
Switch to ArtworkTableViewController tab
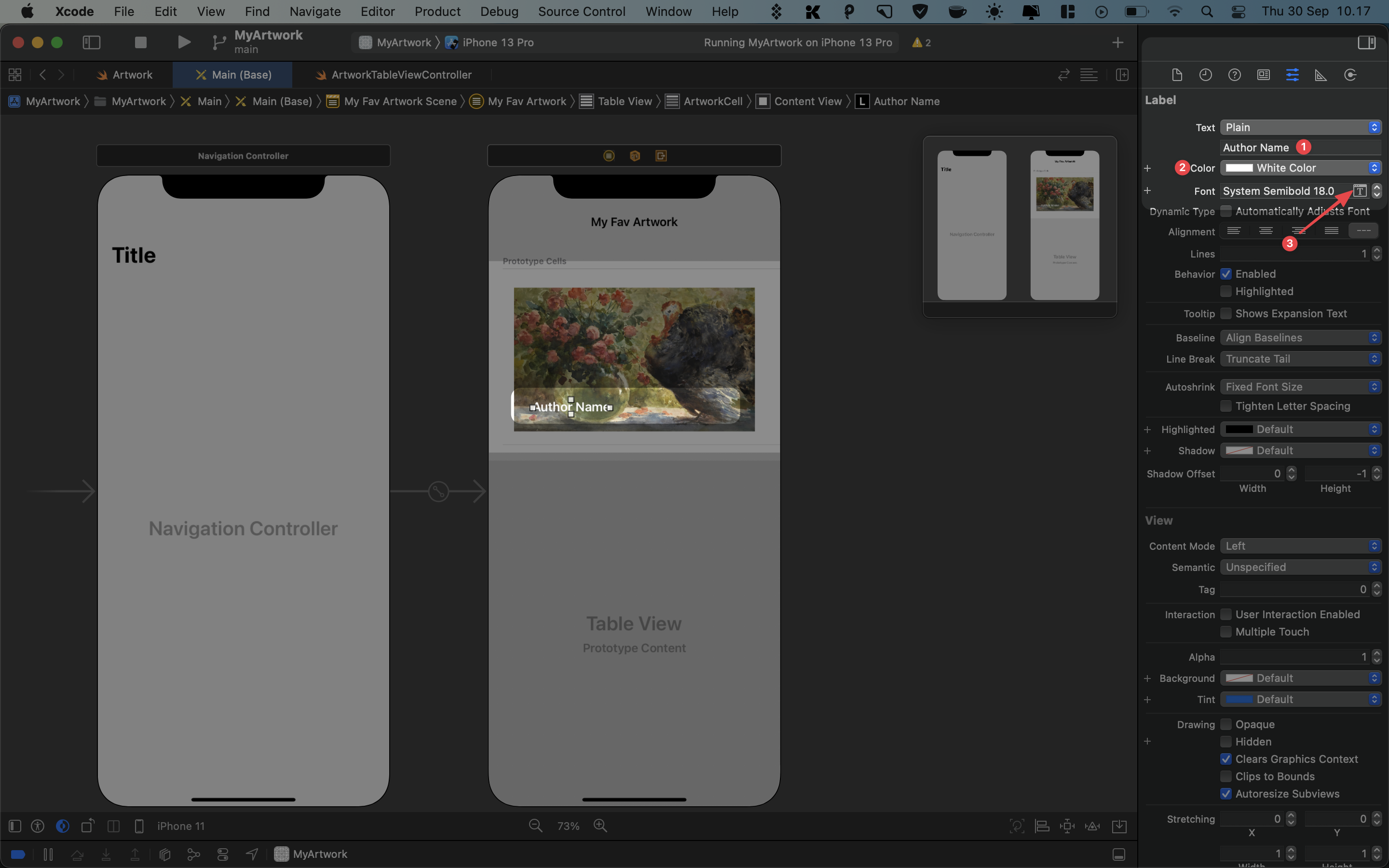393,75
